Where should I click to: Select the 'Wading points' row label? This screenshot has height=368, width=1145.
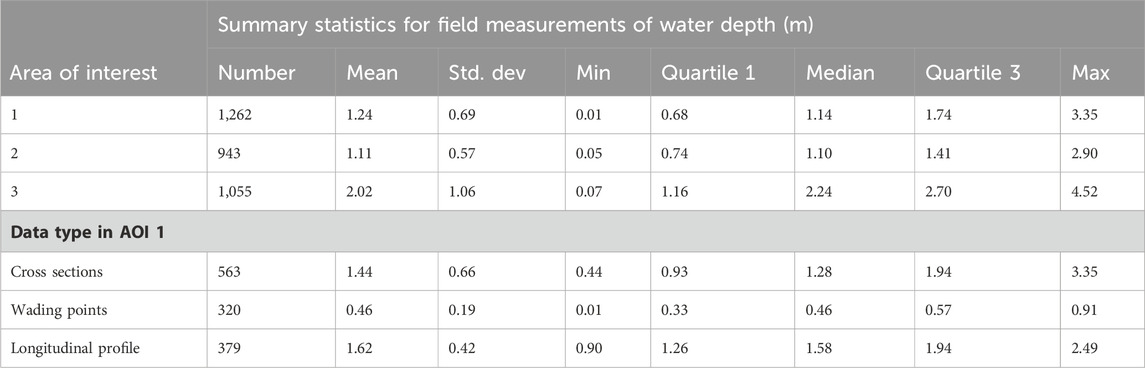point(58,310)
